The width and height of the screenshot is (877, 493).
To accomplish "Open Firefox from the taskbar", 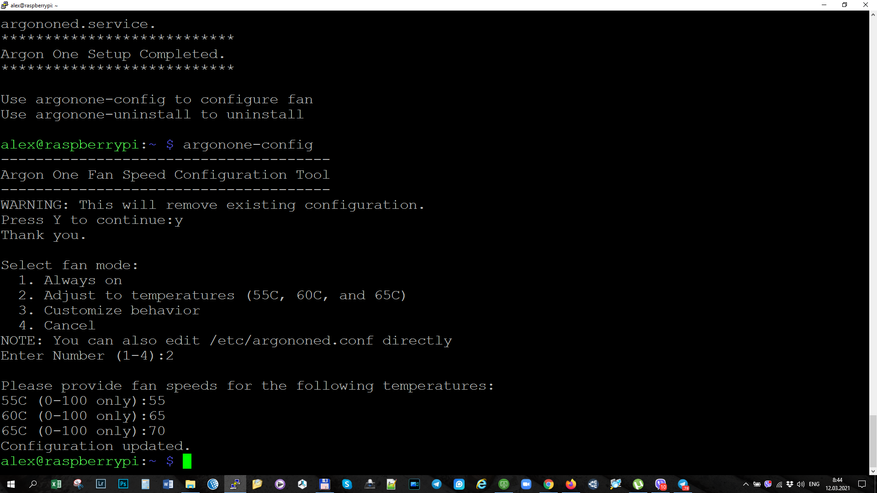I will tap(571, 484).
